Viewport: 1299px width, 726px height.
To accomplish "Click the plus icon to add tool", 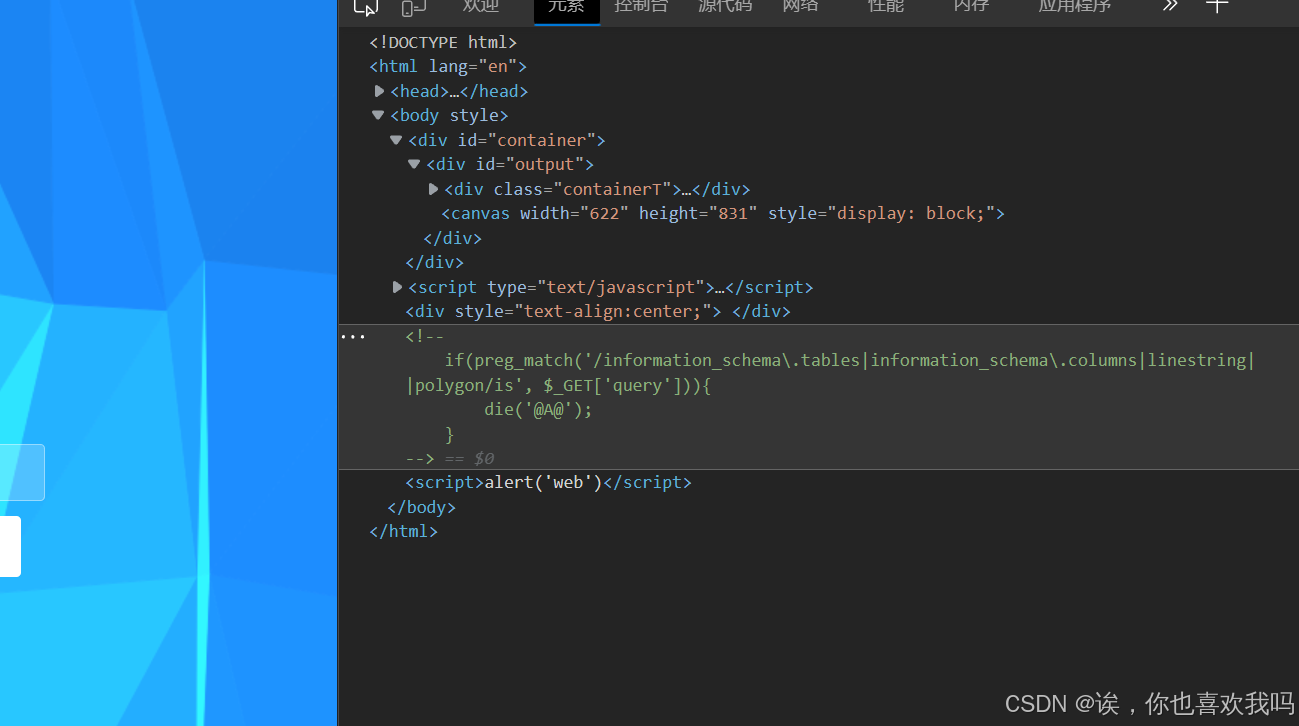I will [x=1216, y=5].
